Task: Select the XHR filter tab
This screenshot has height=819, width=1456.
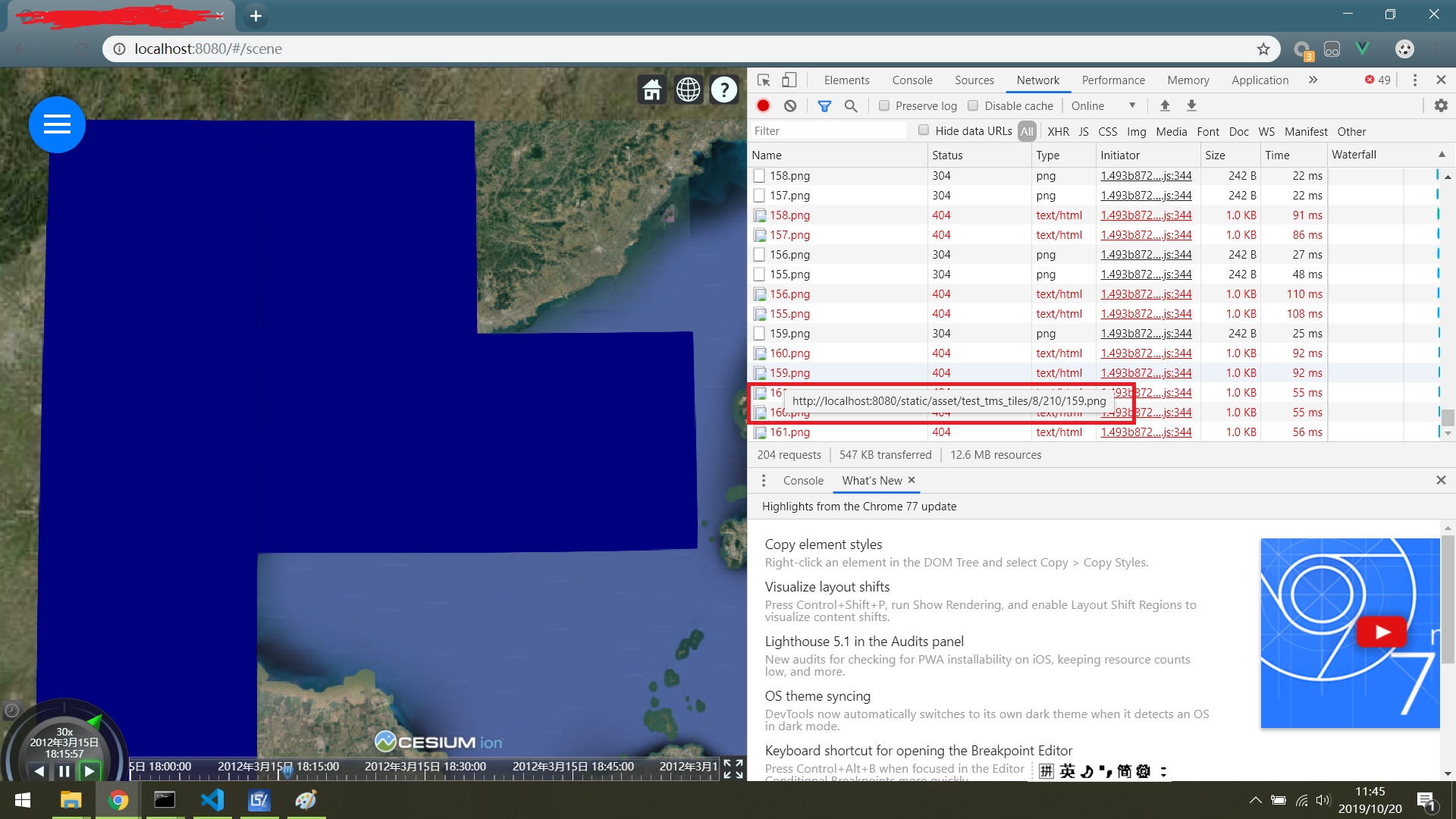Action: pyautogui.click(x=1057, y=131)
